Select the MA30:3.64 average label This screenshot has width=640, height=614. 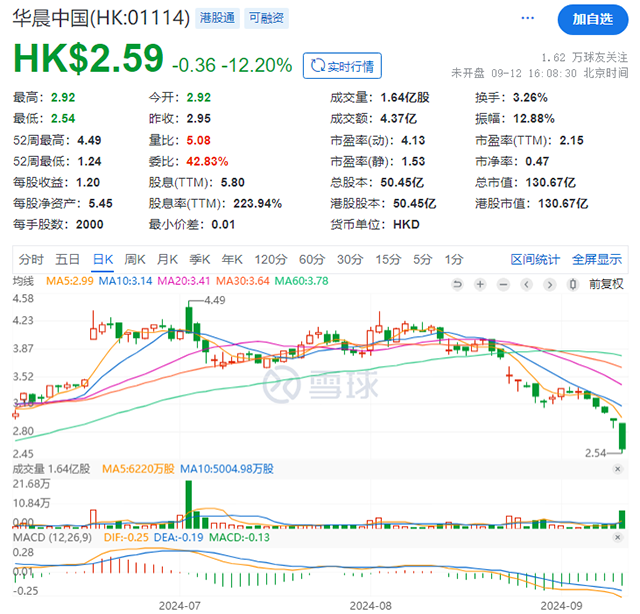[242, 281]
